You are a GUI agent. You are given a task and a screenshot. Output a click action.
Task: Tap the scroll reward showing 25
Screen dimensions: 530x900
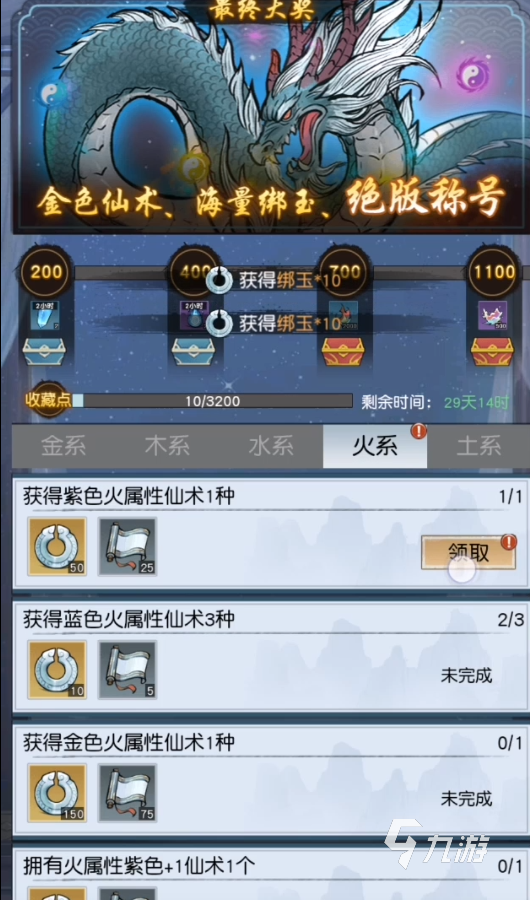tap(127, 546)
